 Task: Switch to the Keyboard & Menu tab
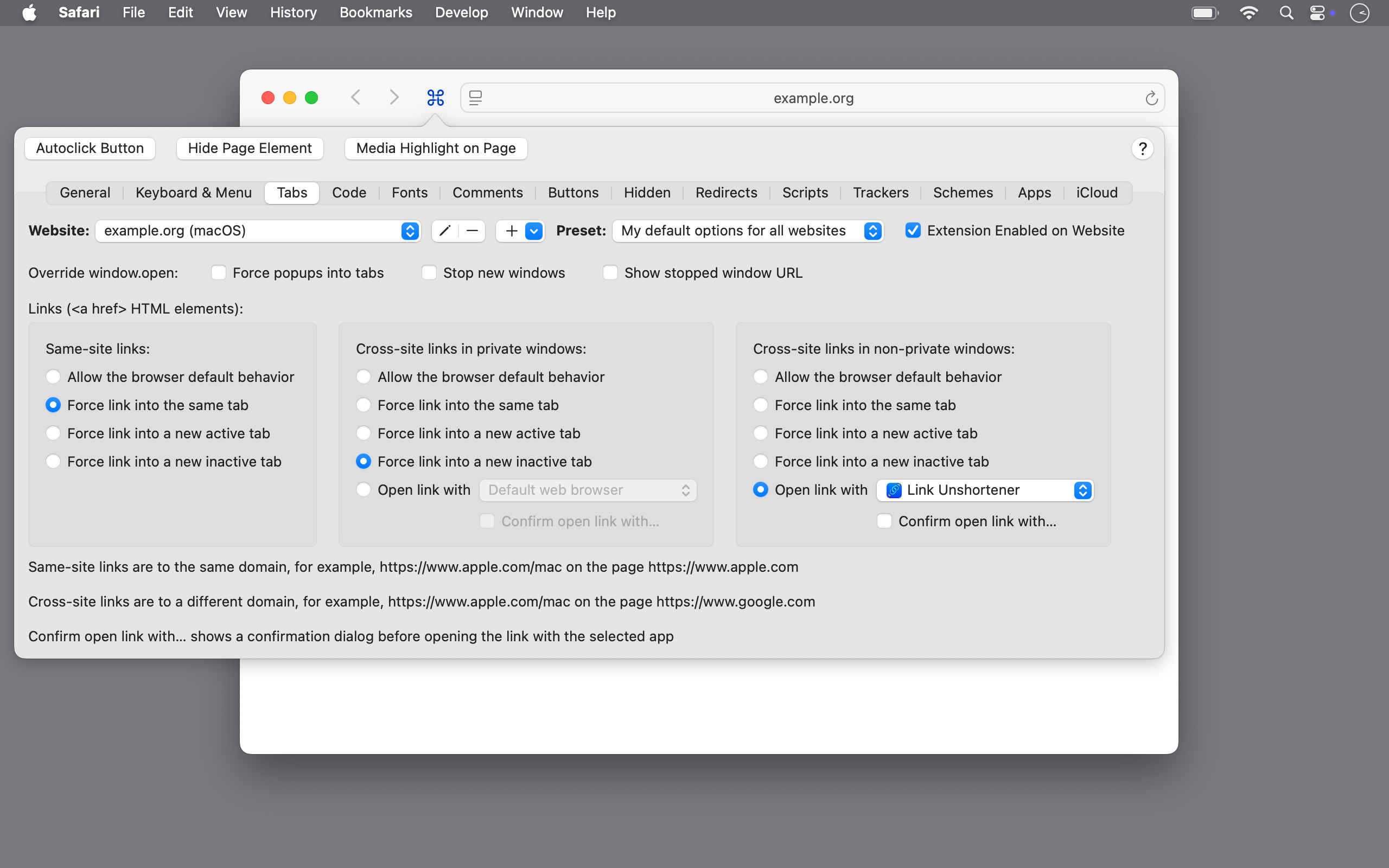[x=193, y=193]
